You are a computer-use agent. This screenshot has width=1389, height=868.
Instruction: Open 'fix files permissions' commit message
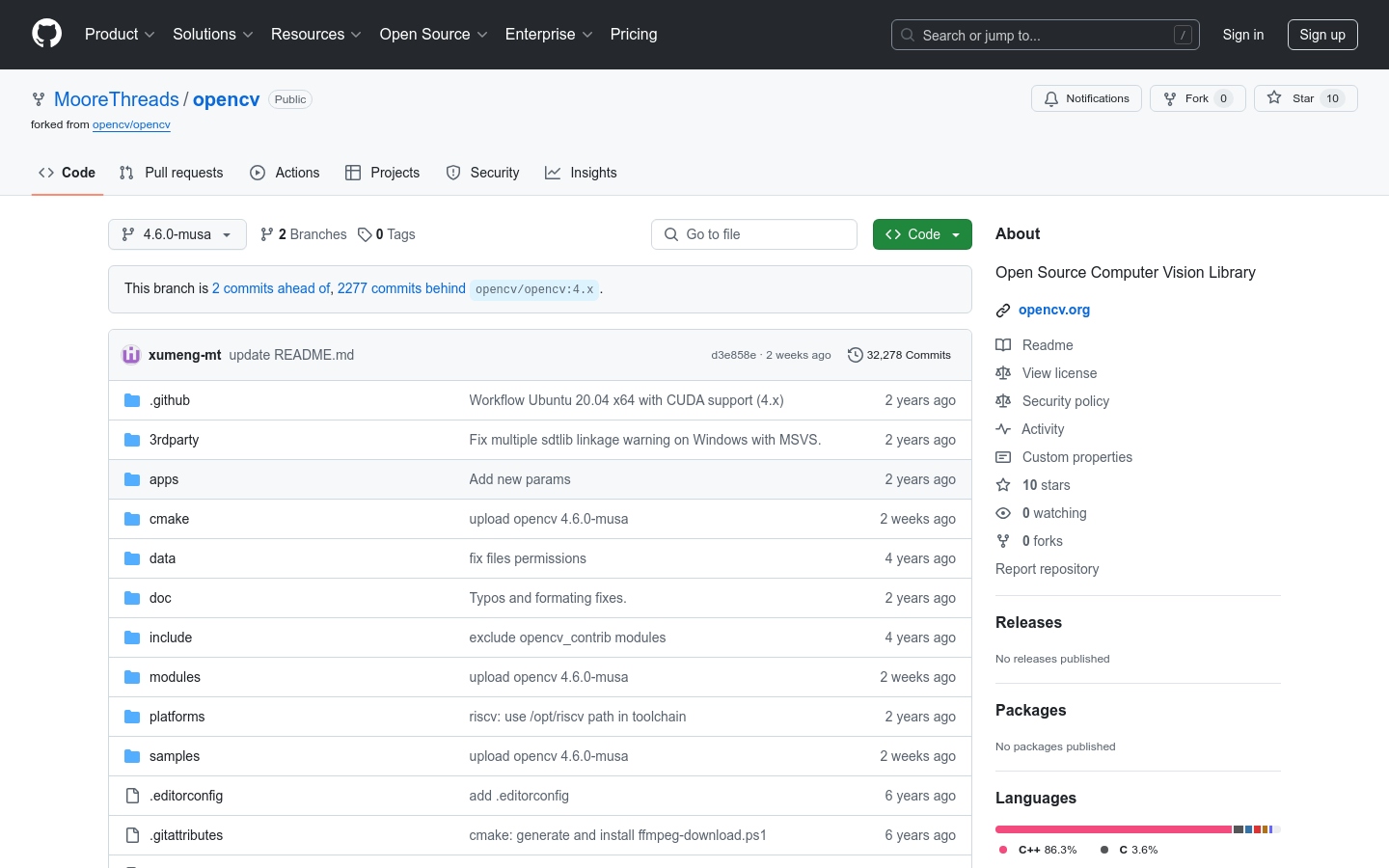(x=528, y=558)
